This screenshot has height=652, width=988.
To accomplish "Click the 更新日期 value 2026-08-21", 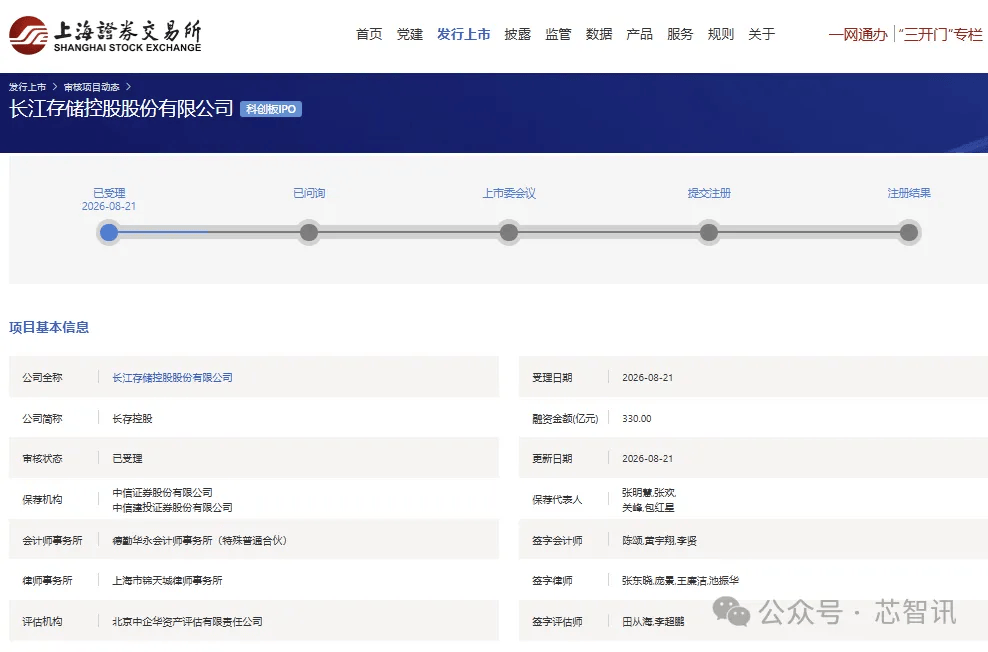I will point(648,459).
